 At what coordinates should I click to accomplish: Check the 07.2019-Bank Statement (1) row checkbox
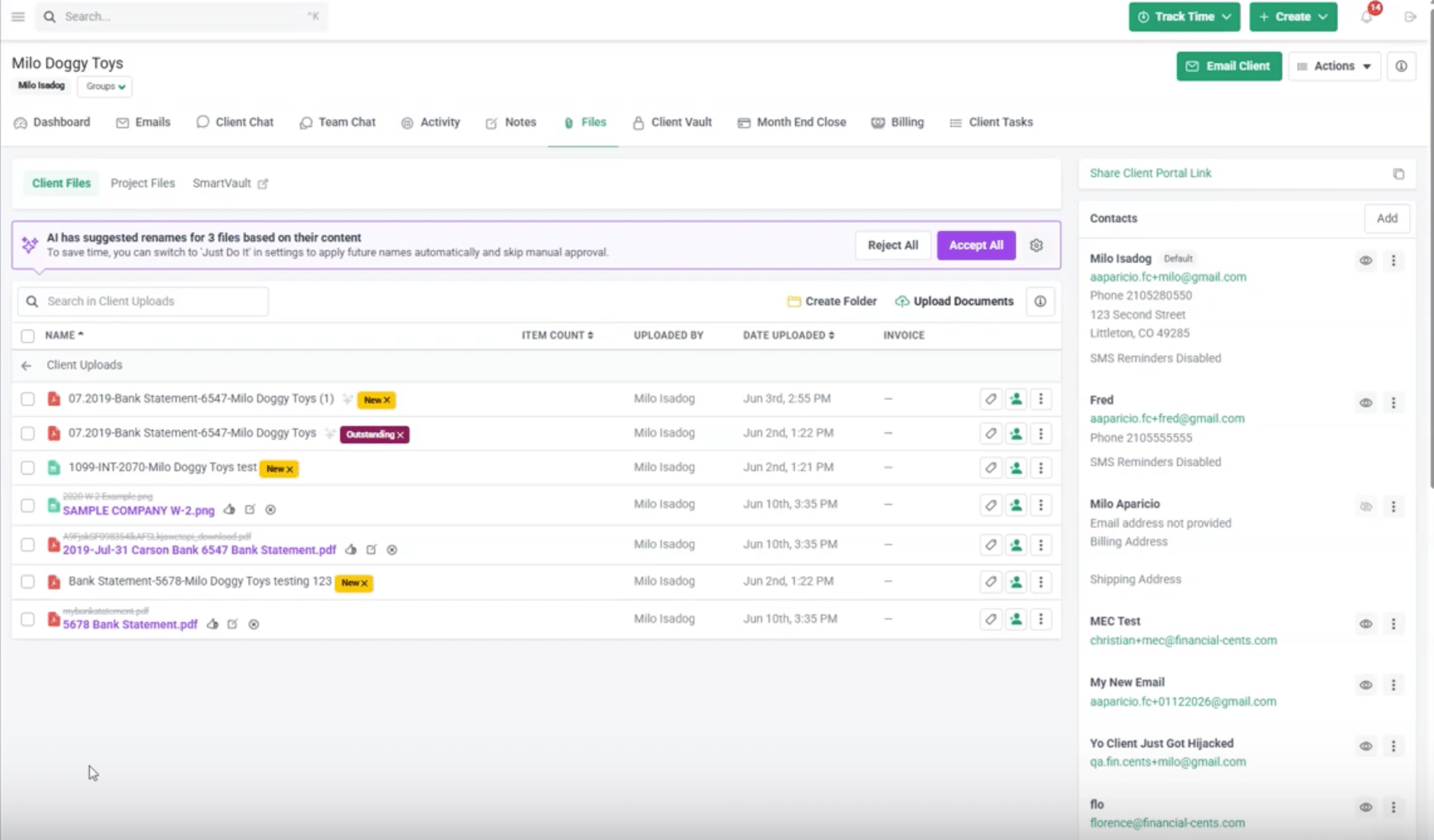pos(27,399)
